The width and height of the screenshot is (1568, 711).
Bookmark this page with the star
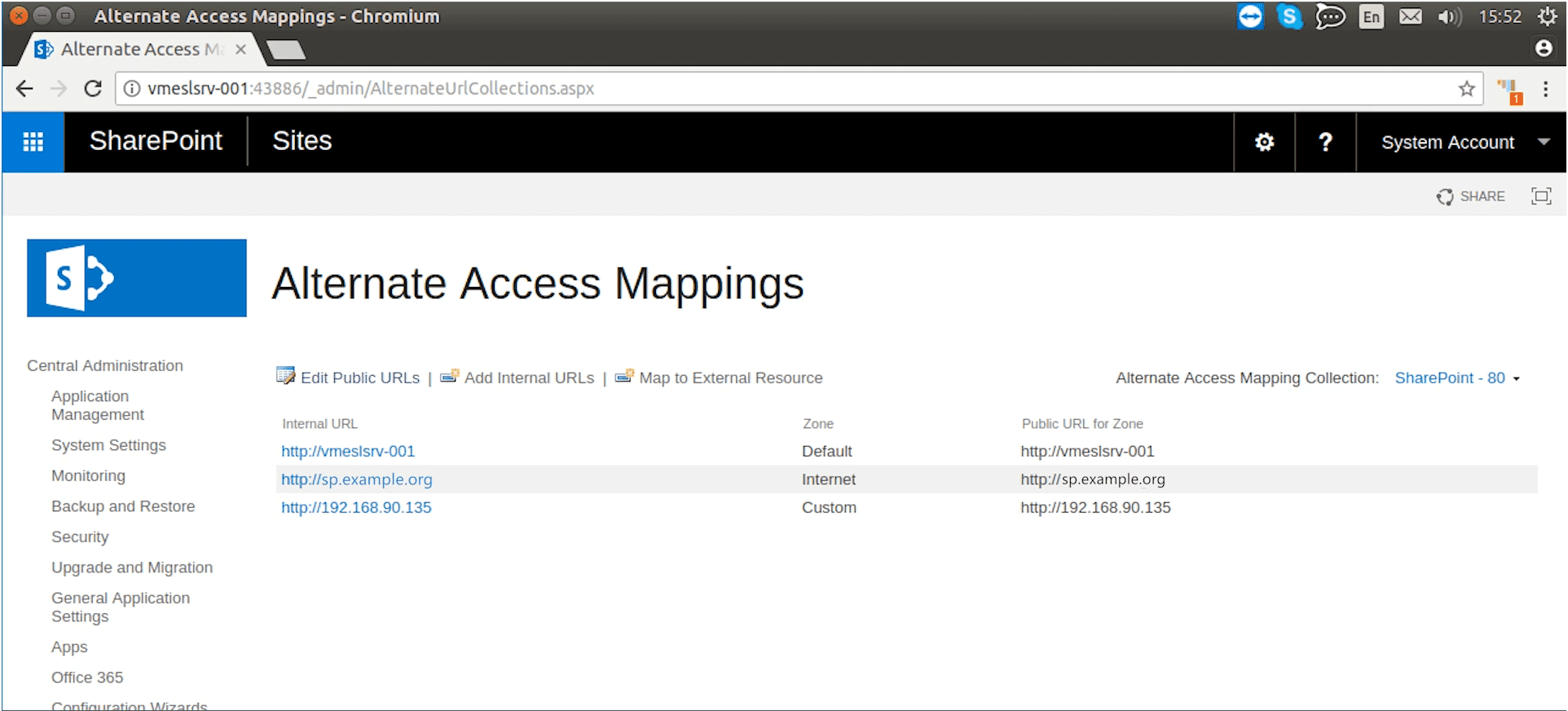pos(1466,89)
